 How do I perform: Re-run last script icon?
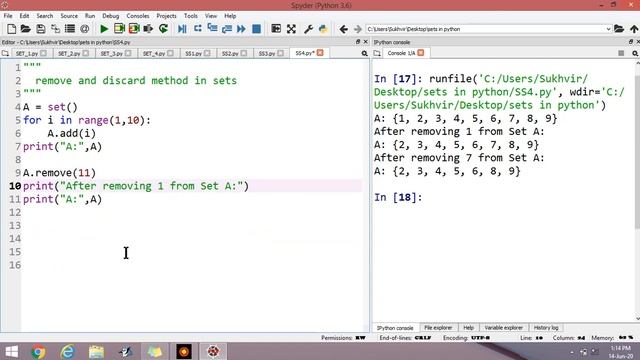click(163, 29)
